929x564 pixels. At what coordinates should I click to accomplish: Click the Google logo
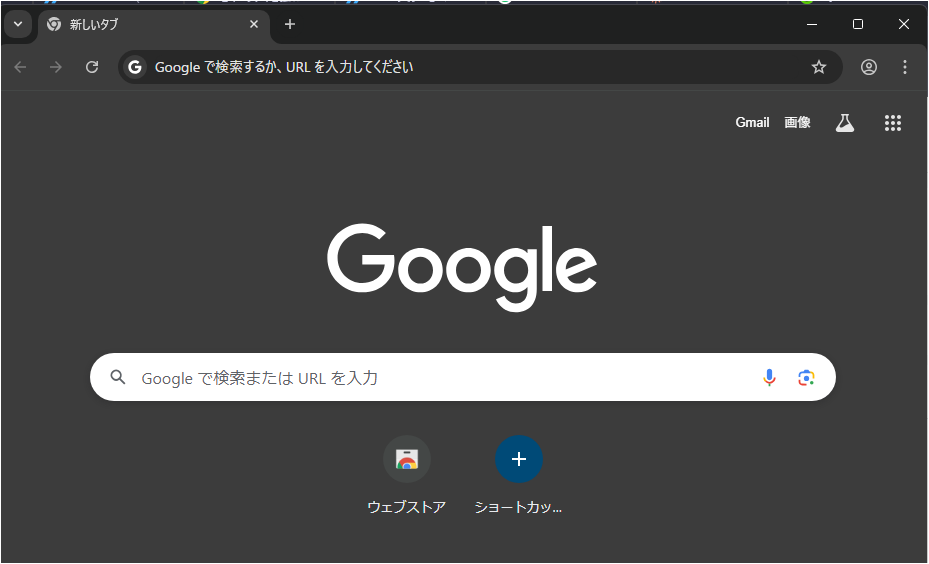462,267
